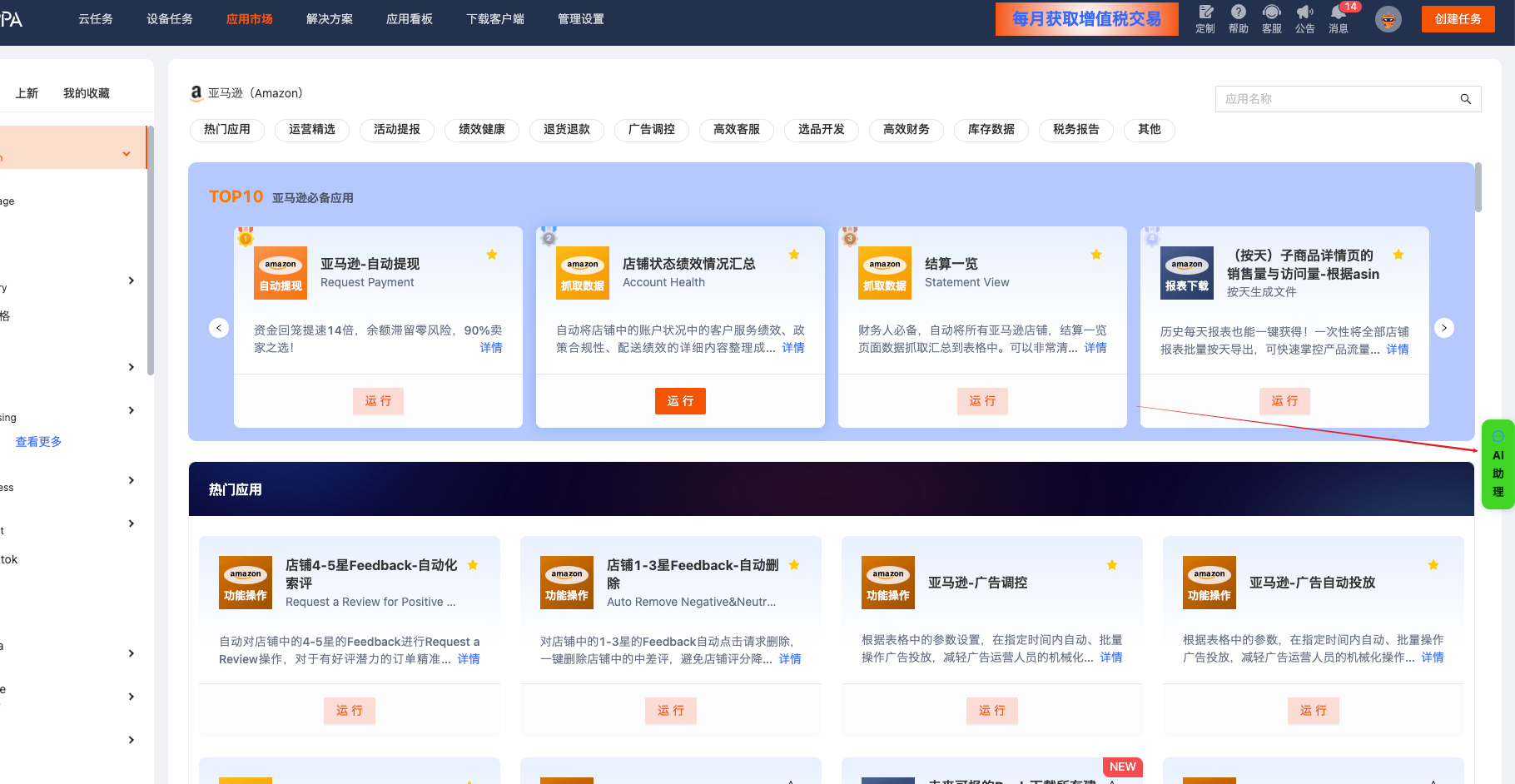Screen dimensions: 1515x784
Task: Collapse the highlighted sidebar category dropdown
Action: point(127,154)
